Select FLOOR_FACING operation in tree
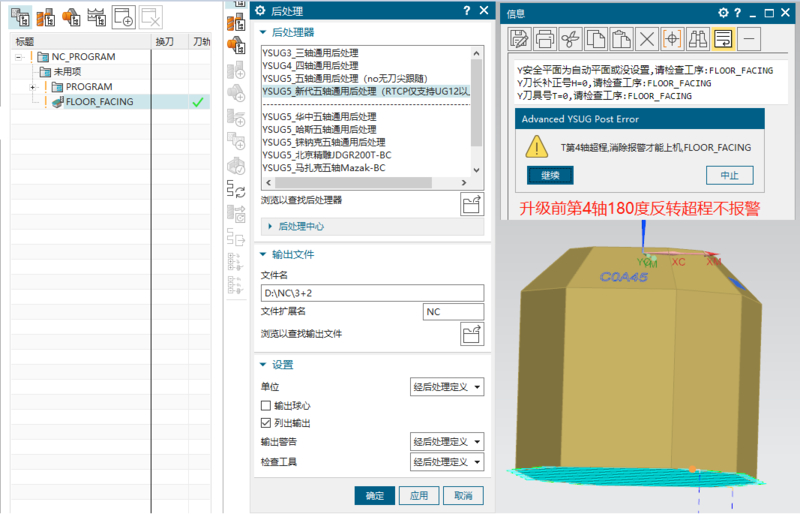Image resolution: width=800 pixels, height=514 pixels. pos(99,102)
